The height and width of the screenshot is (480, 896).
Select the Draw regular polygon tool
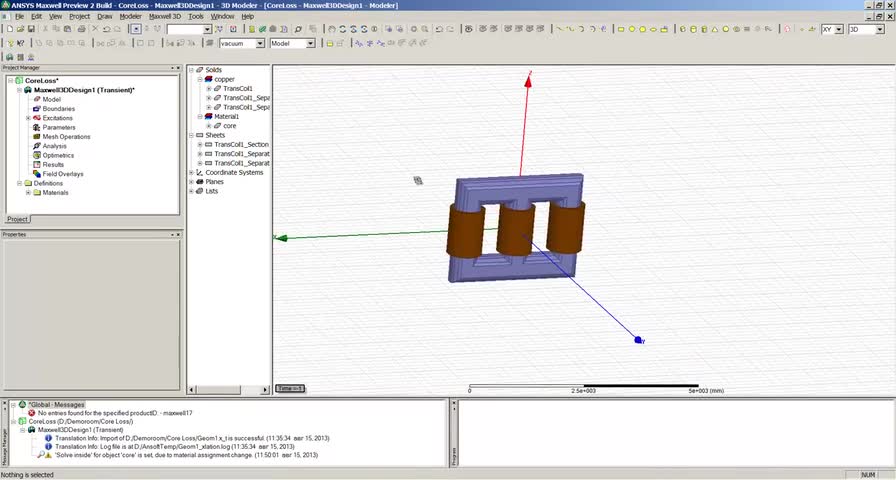642,29
